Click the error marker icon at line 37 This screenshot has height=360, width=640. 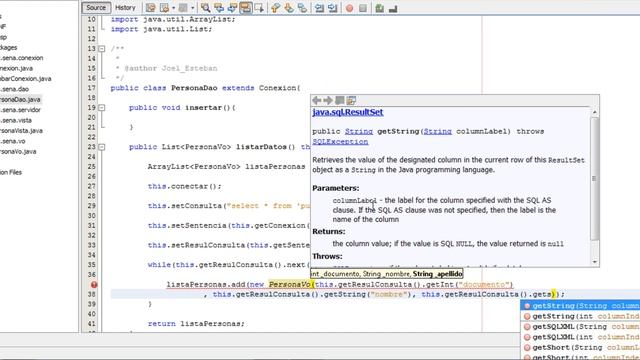(94, 284)
